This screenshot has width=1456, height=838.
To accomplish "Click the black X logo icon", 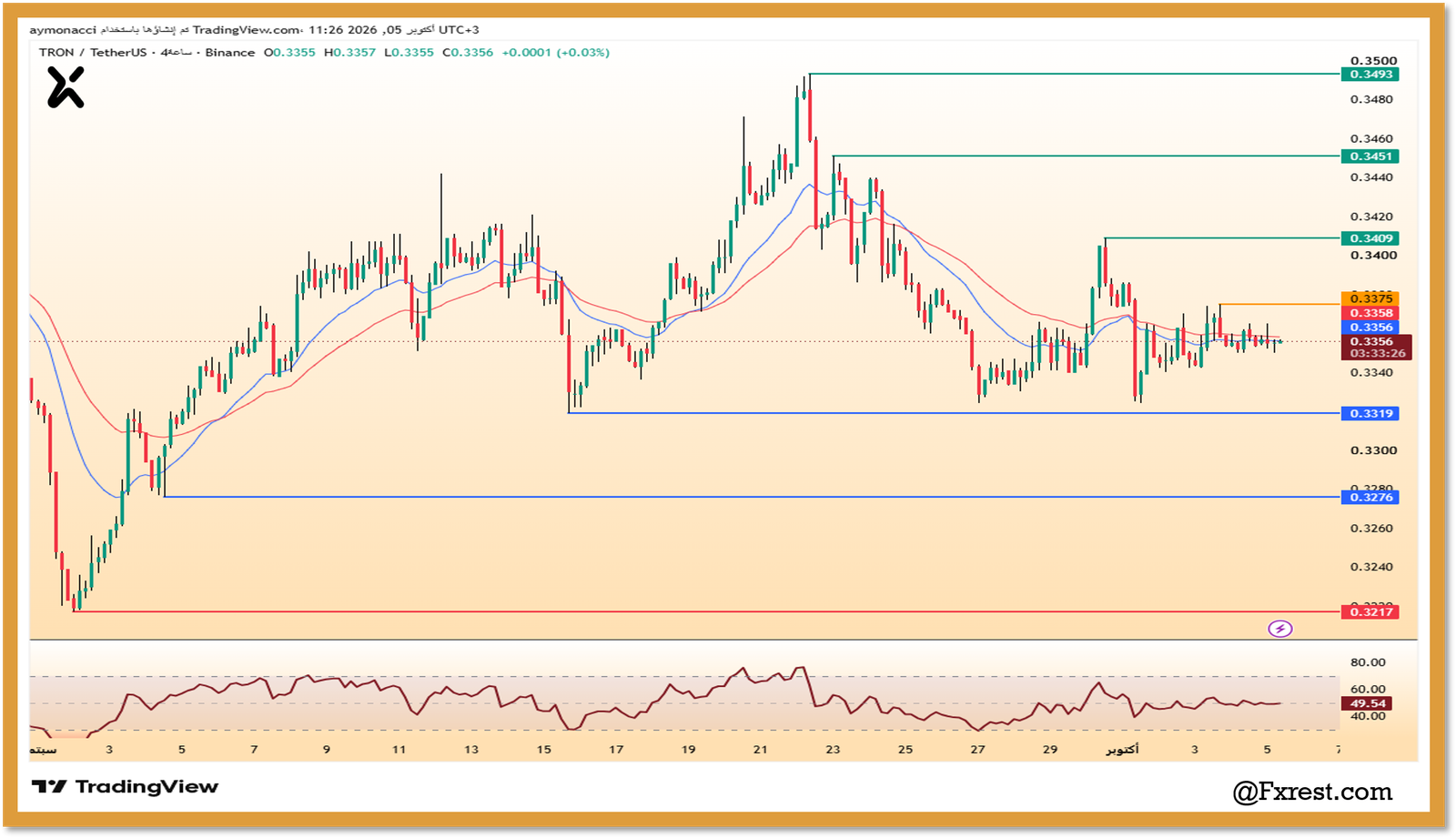I will (x=66, y=88).
